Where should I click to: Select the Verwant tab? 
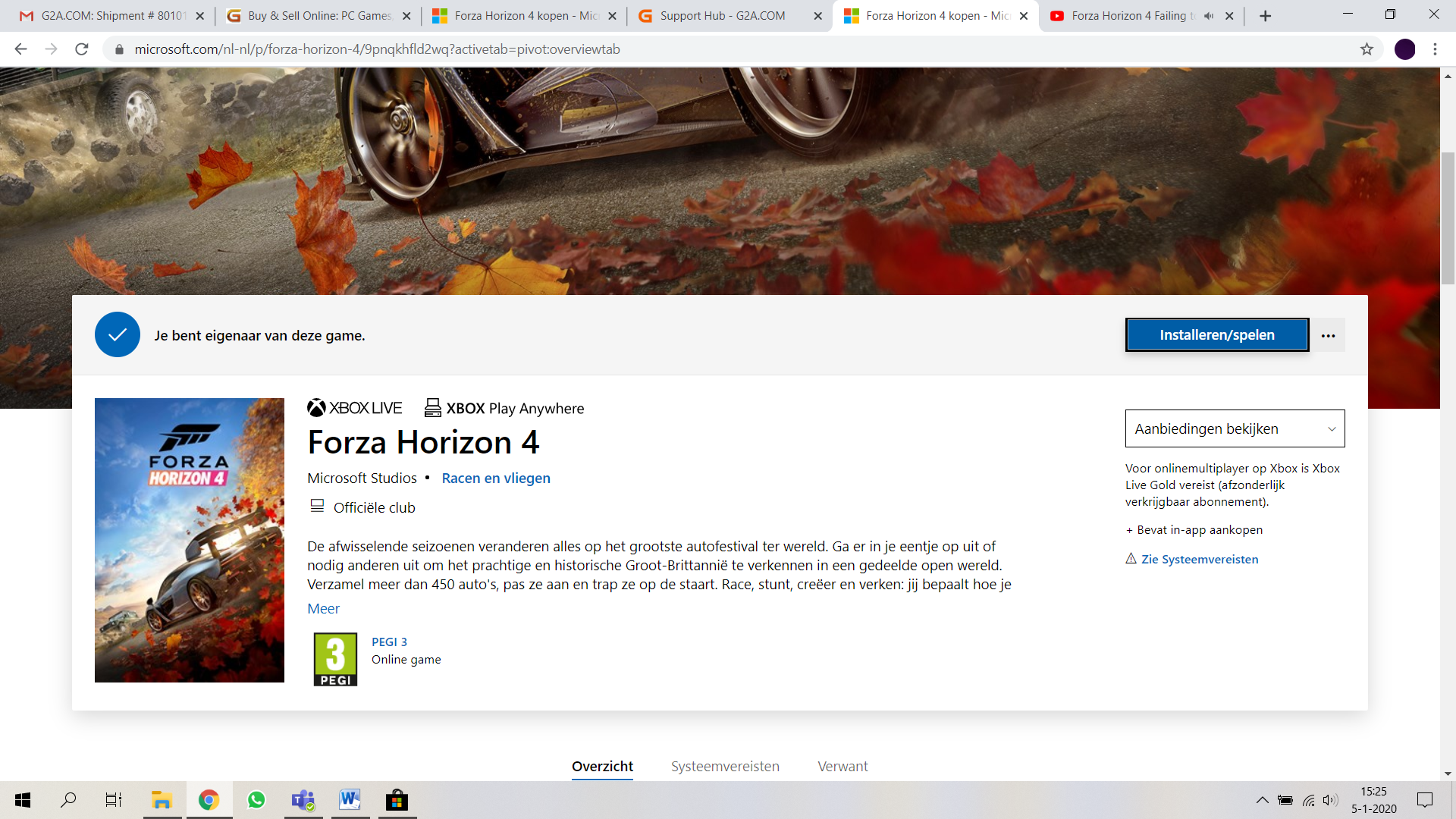[x=843, y=766]
